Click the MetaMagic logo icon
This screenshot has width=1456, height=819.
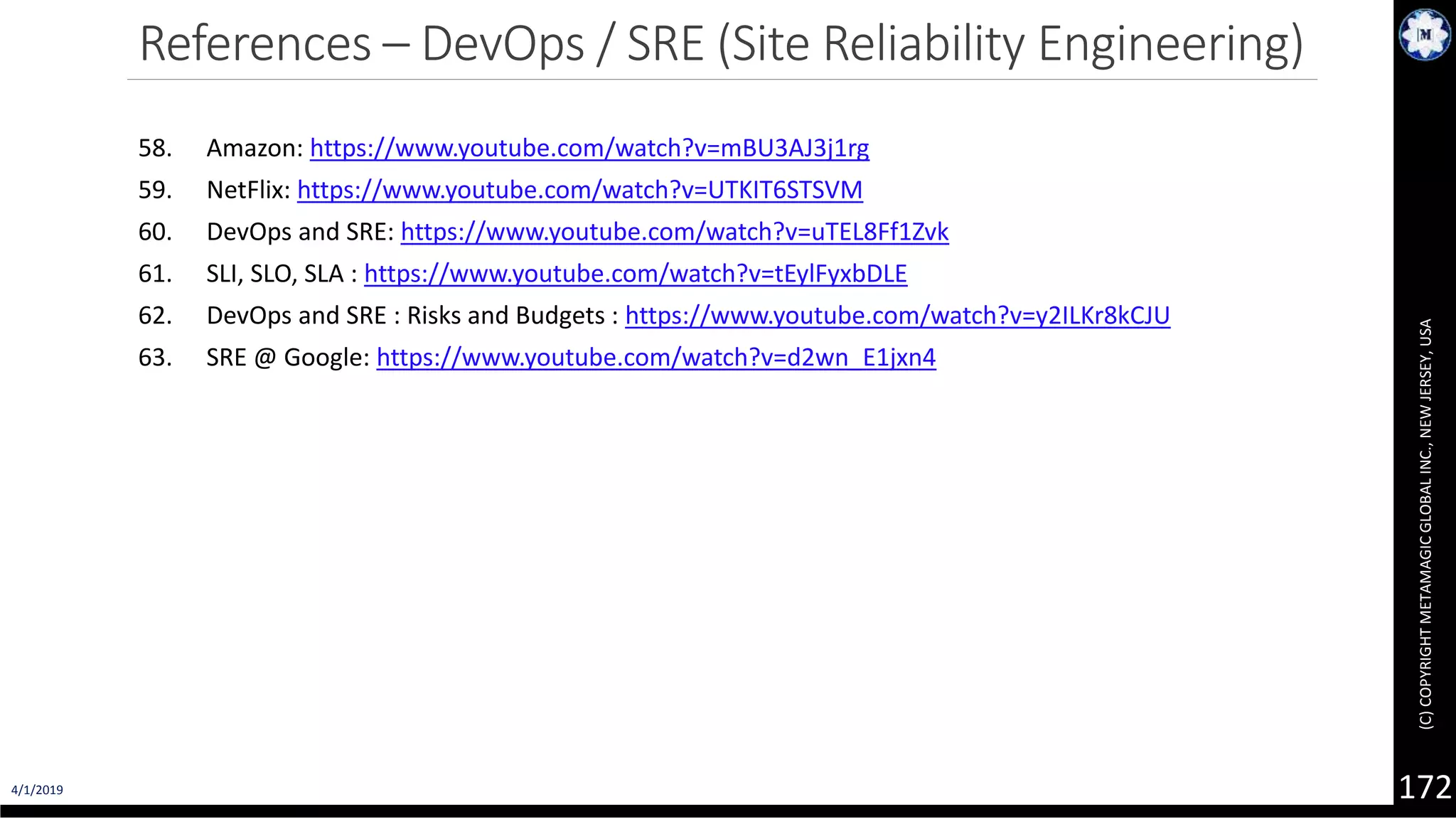[1424, 34]
